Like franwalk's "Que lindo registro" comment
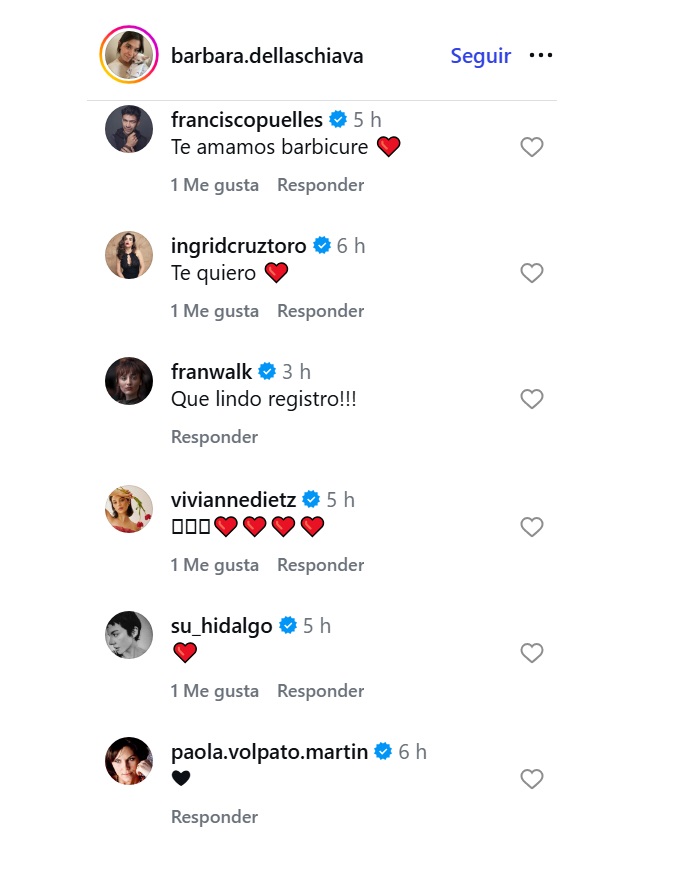The height and width of the screenshot is (870, 700). pyautogui.click(x=532, y=399)
